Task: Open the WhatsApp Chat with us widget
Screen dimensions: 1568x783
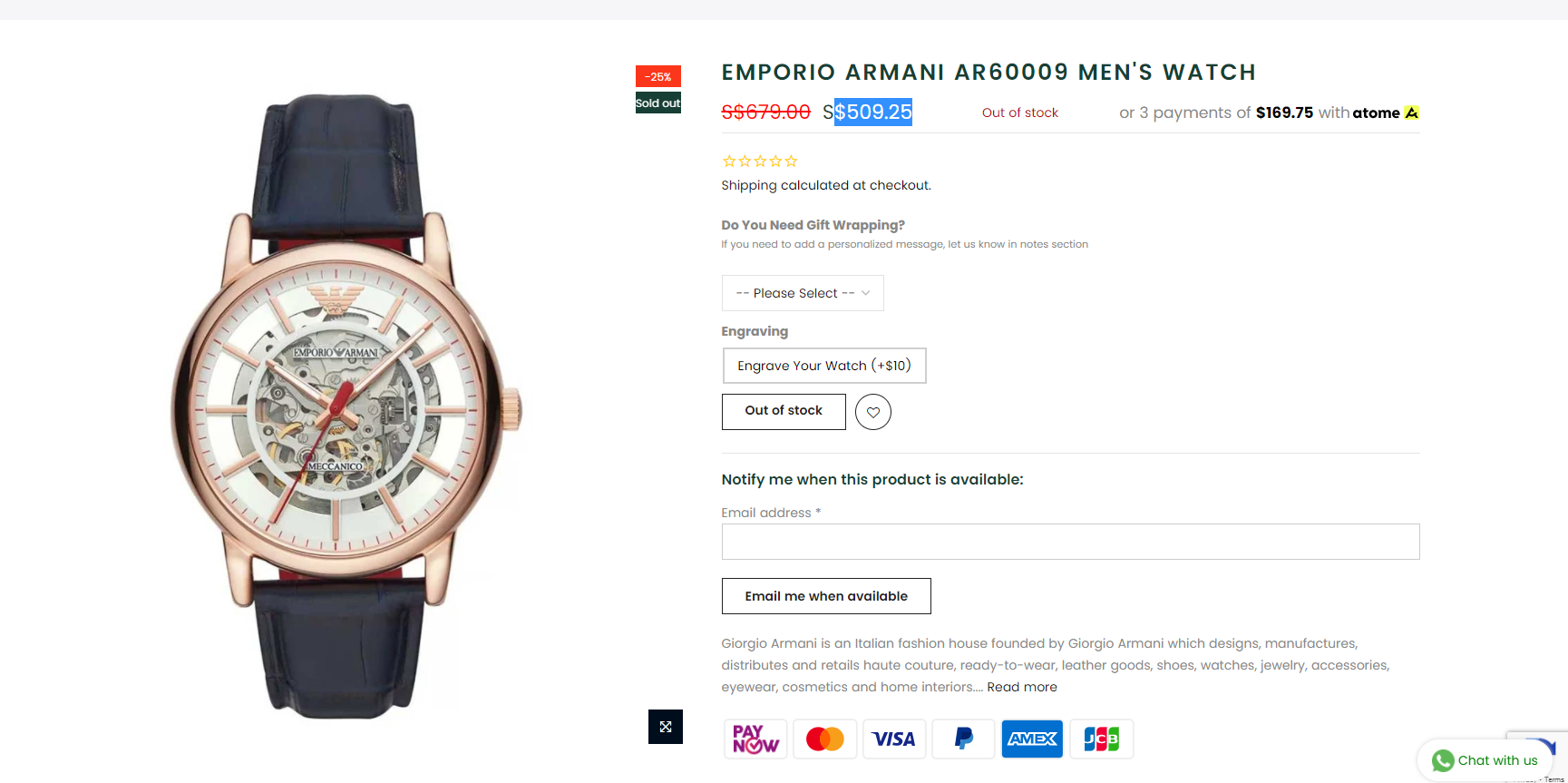Action: pos(1485,760)
